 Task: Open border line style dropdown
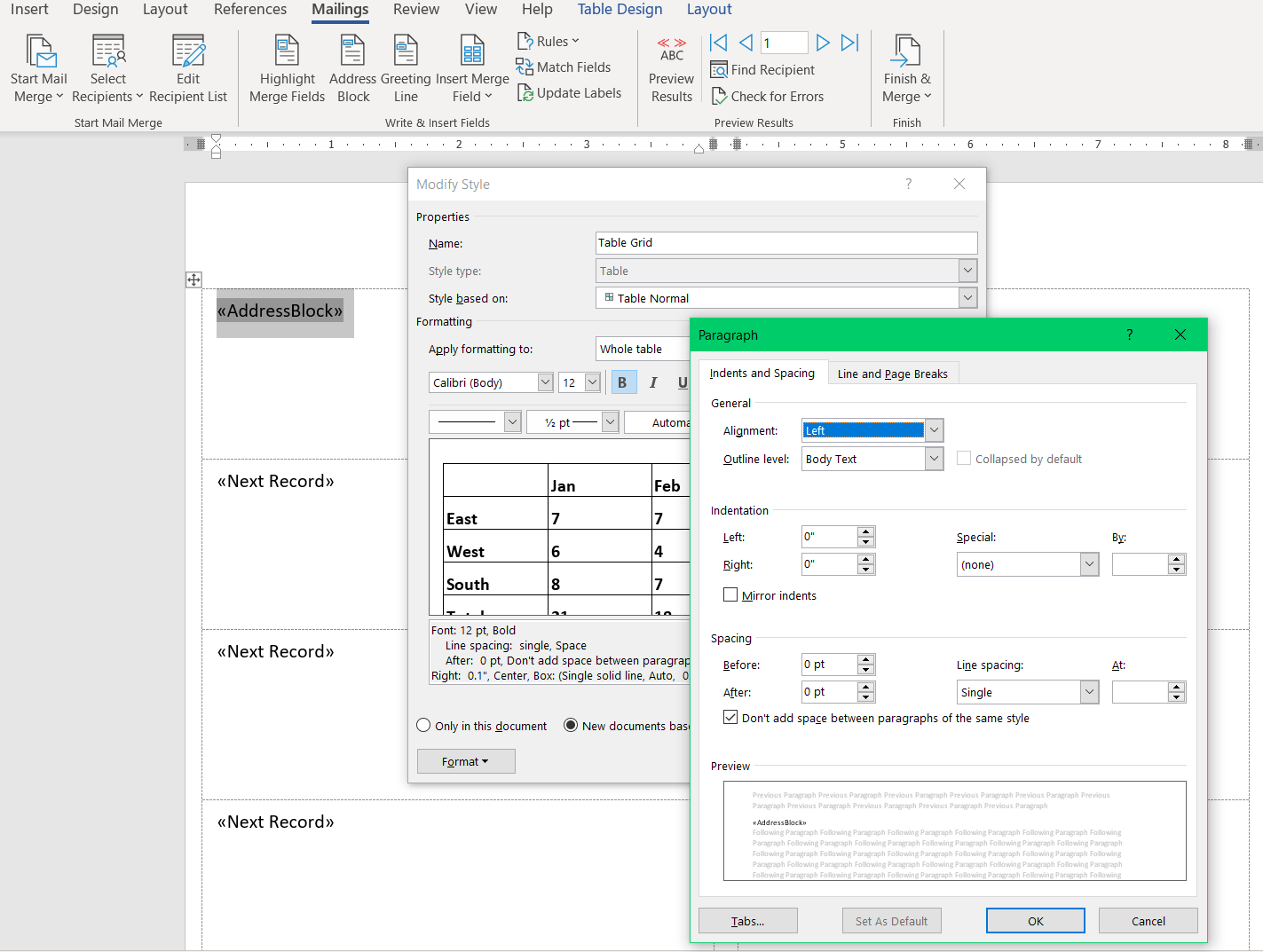(x=512, y=422)
